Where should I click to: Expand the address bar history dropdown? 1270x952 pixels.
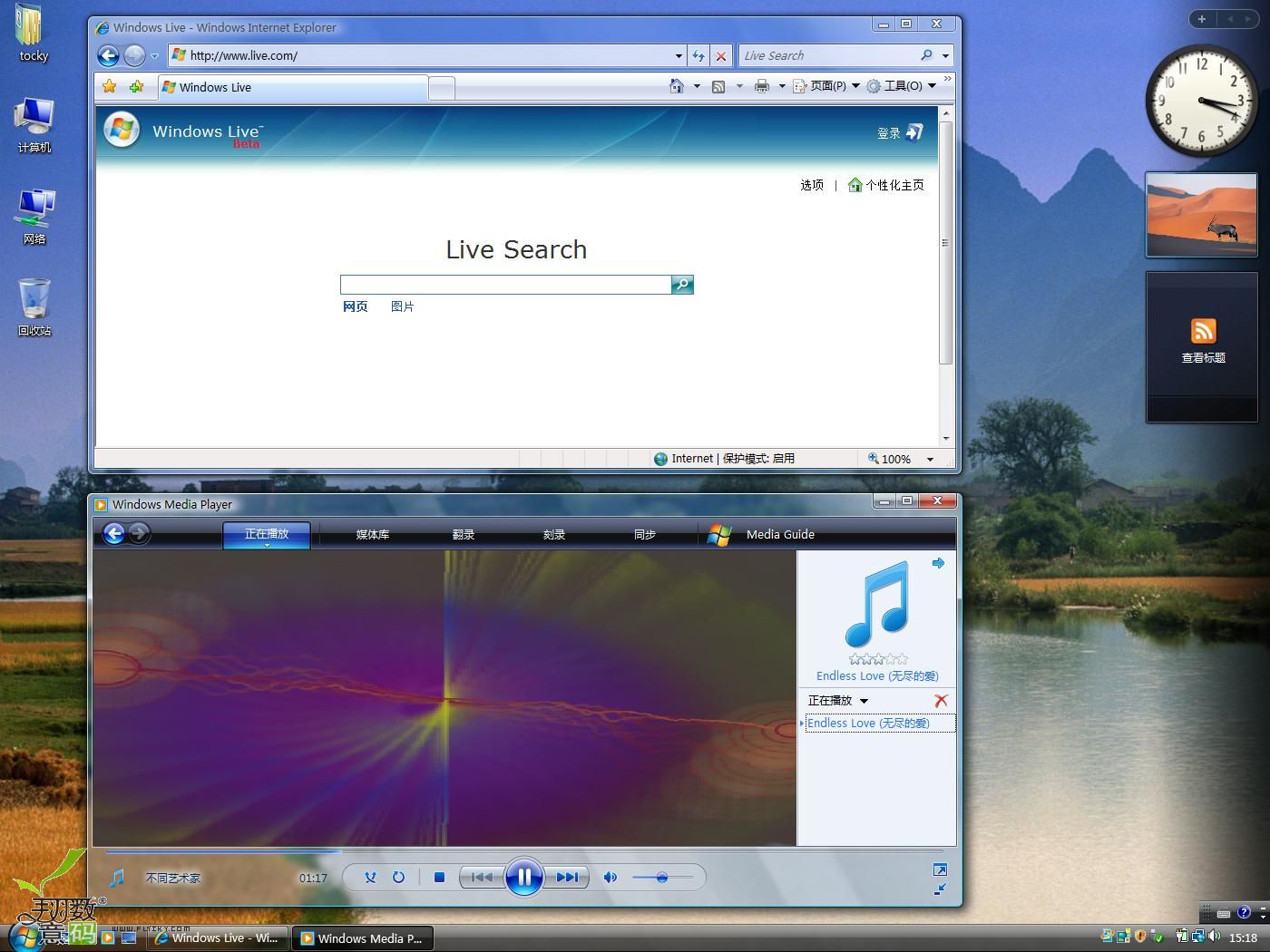[679, 55]
